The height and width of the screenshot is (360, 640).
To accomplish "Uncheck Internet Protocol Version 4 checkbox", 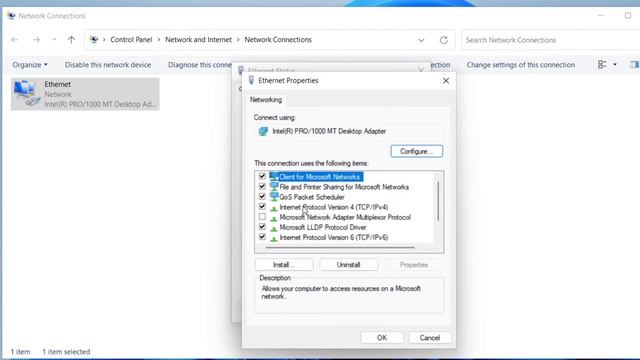I will pyautogui.click(x=262, y=207).
